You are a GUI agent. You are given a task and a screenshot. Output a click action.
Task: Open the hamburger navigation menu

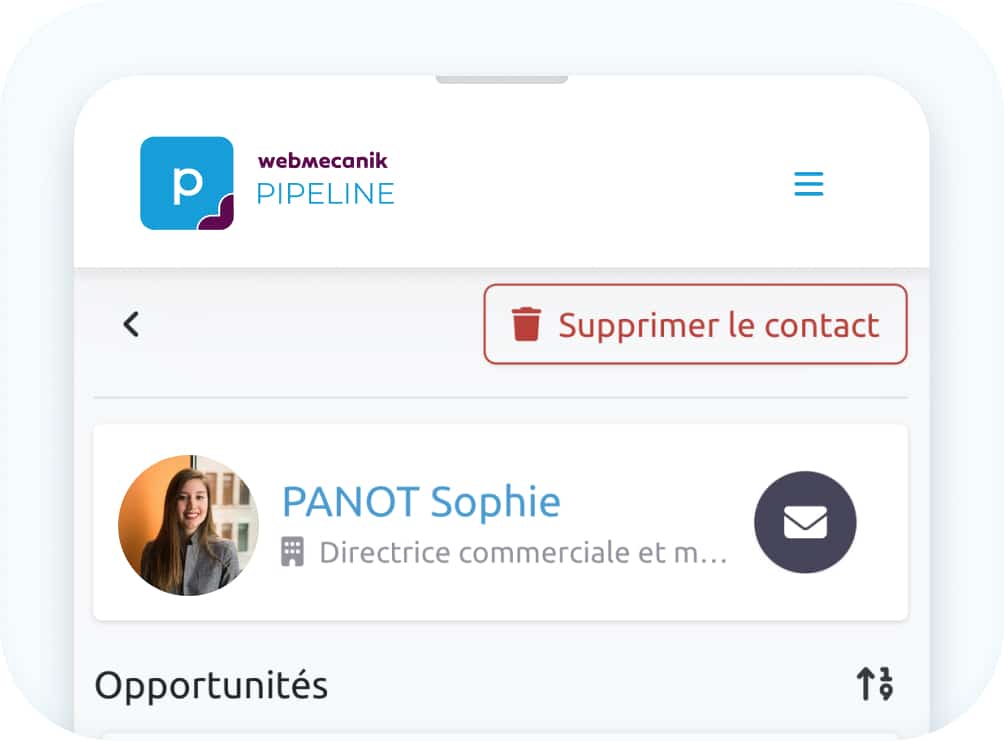(808, 184)
